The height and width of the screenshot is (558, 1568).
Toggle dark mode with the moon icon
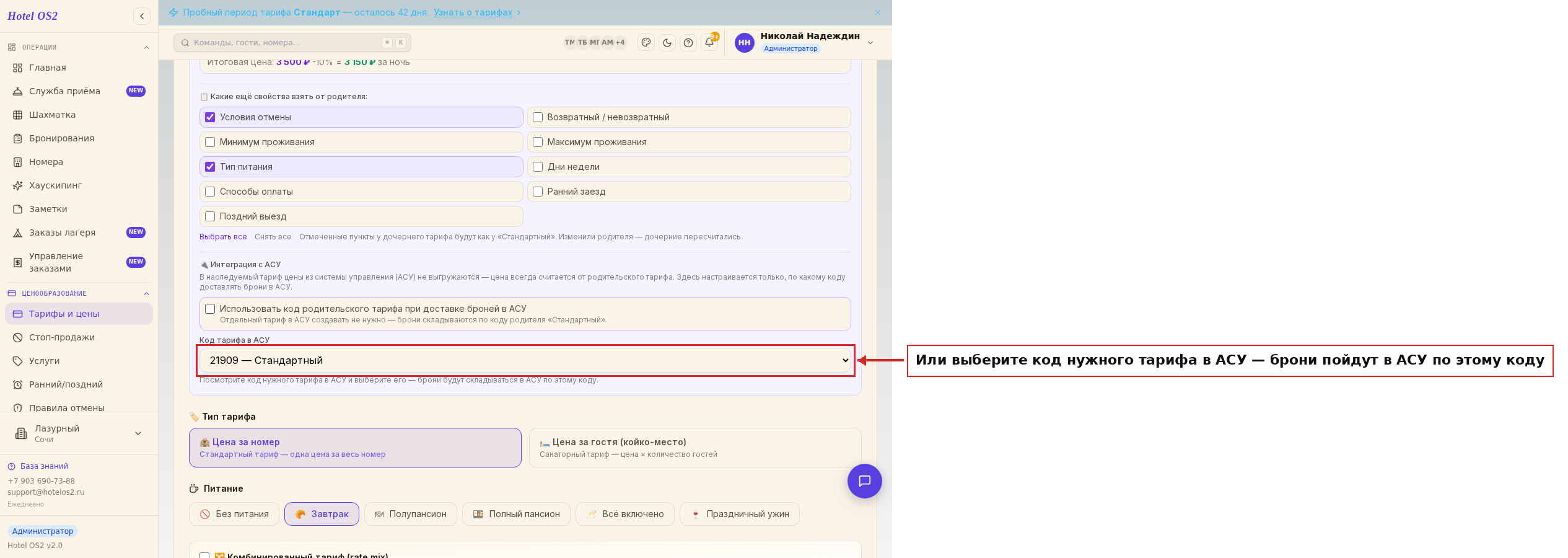click(x=667, y=43)
